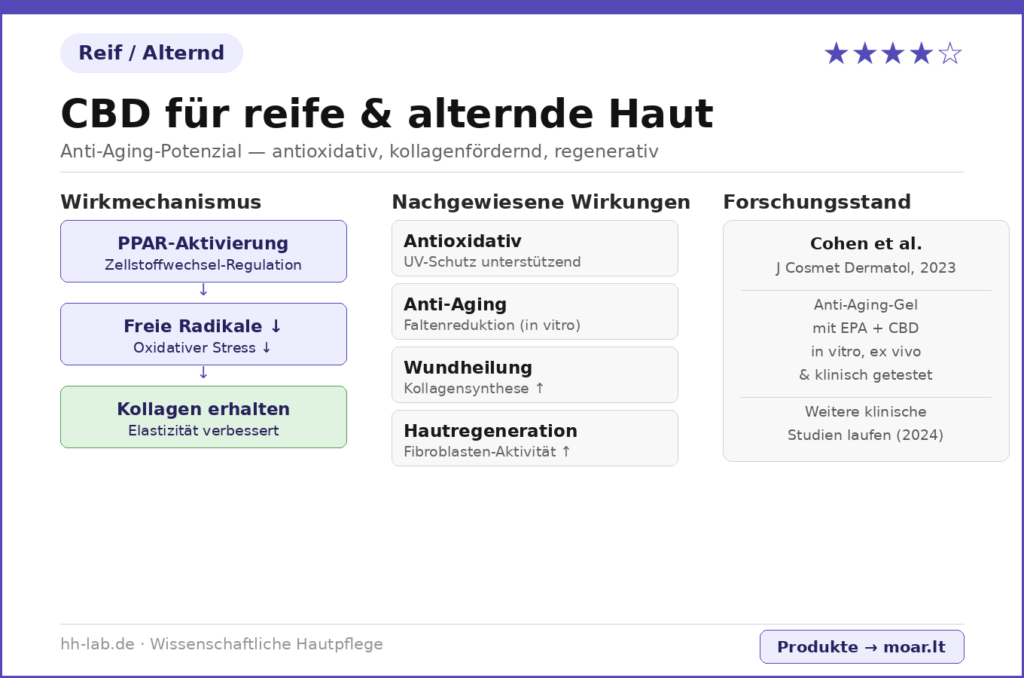The height and width of the screenshot is (678, 1024).
Task: Click the Cohen et al. citation
Action: click(865, 244)
